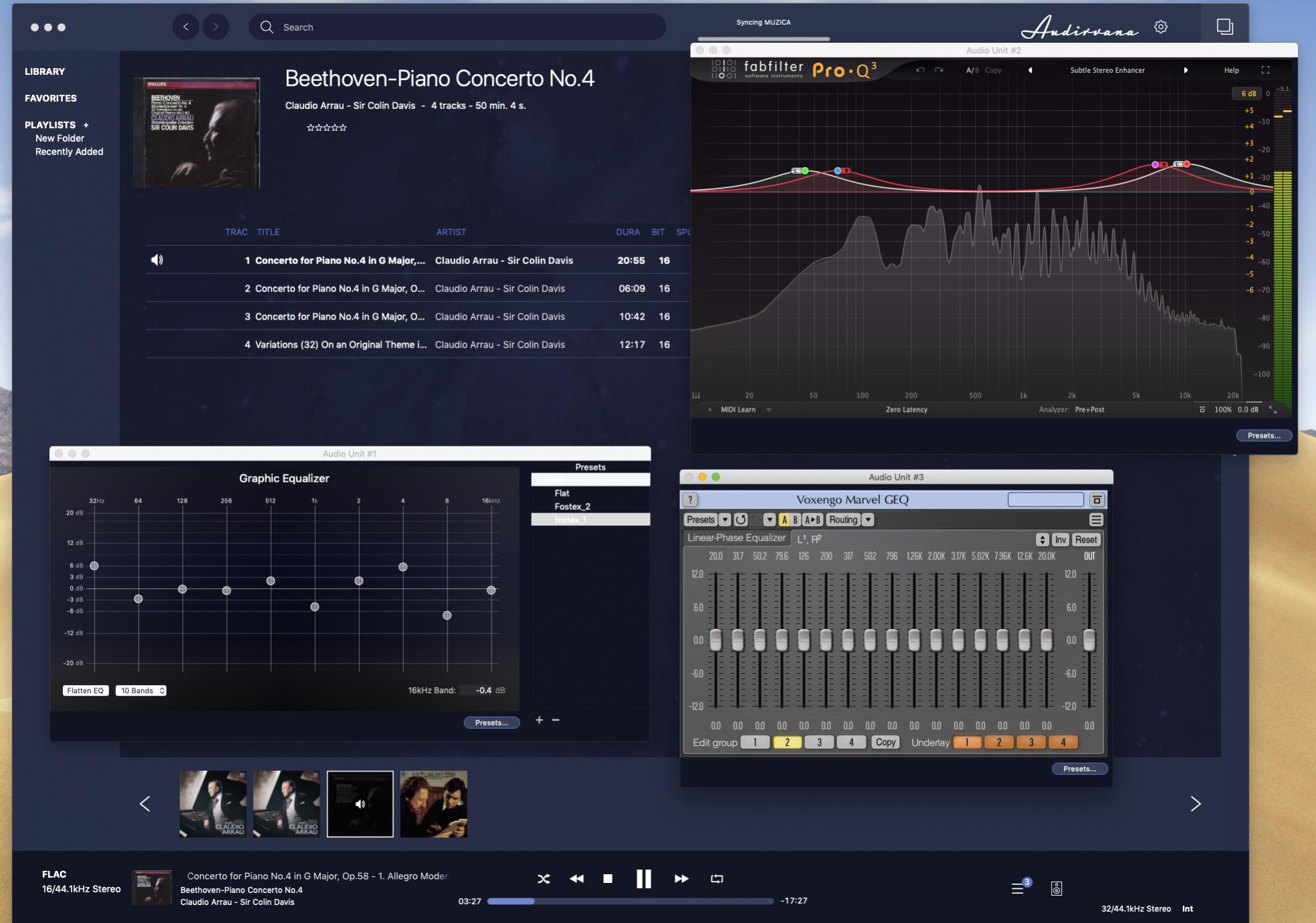Adjust the 32Hz band handle in Graphic Equalizer

click(x=94, y=566)
